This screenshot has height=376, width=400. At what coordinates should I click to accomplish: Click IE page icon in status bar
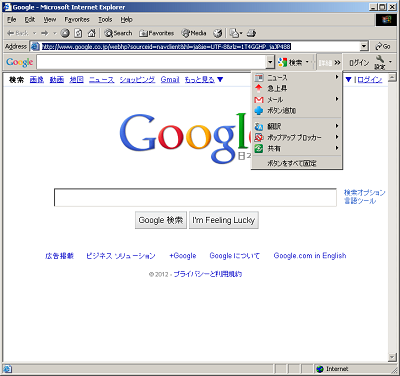(x=8, y=369)
